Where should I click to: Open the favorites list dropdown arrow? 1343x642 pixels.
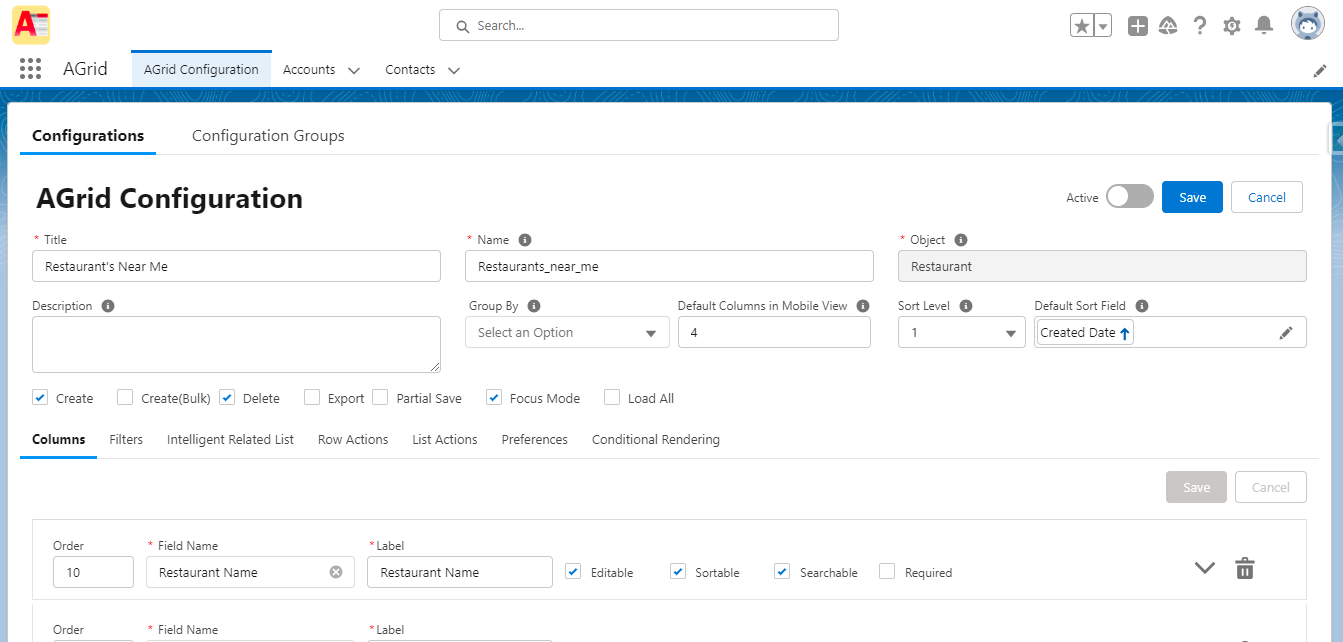click(1103, 26)
